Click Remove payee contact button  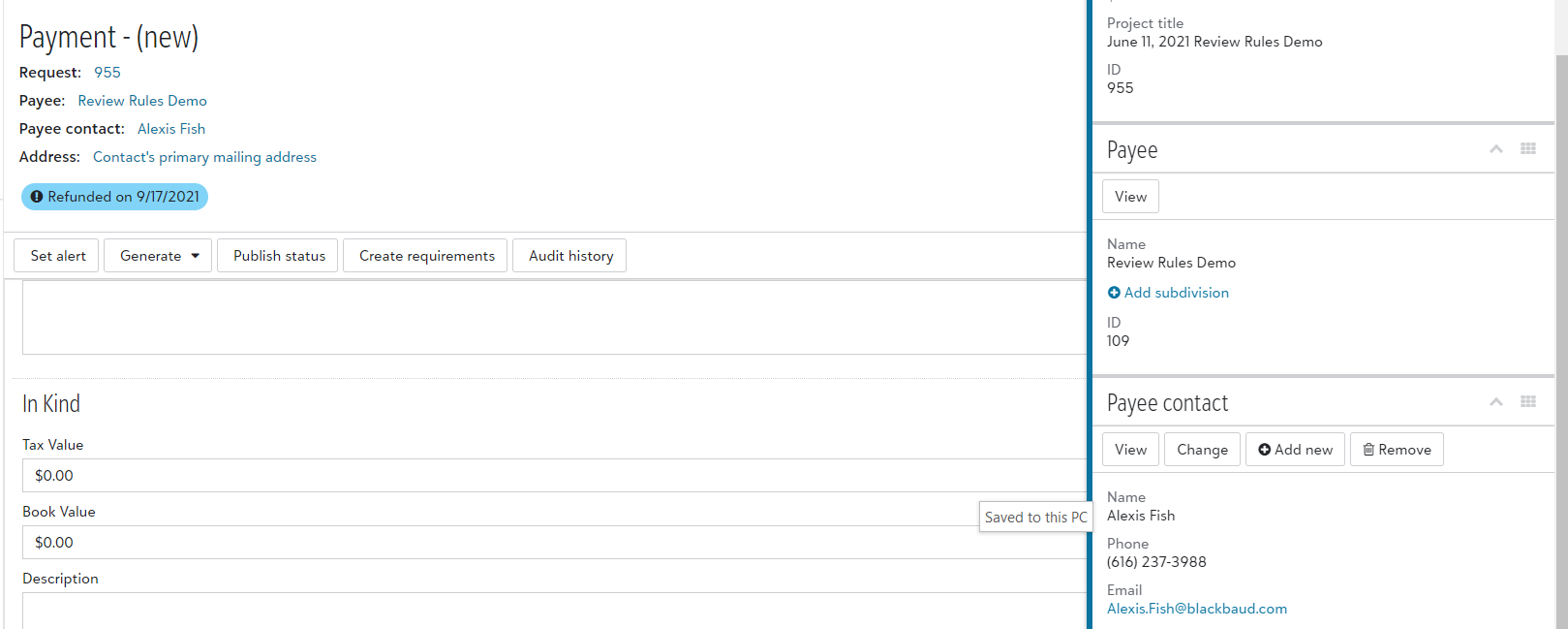[1397, 450]
